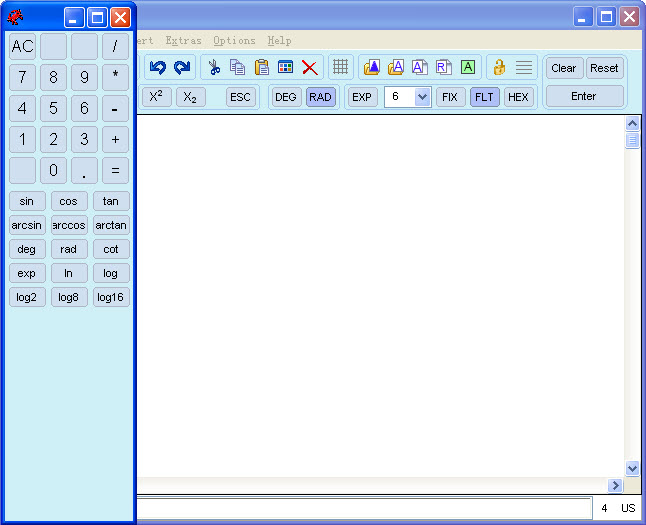Click the scissors cut icon
The height and width of the screenshot is (525, 646).
point(214,68)
